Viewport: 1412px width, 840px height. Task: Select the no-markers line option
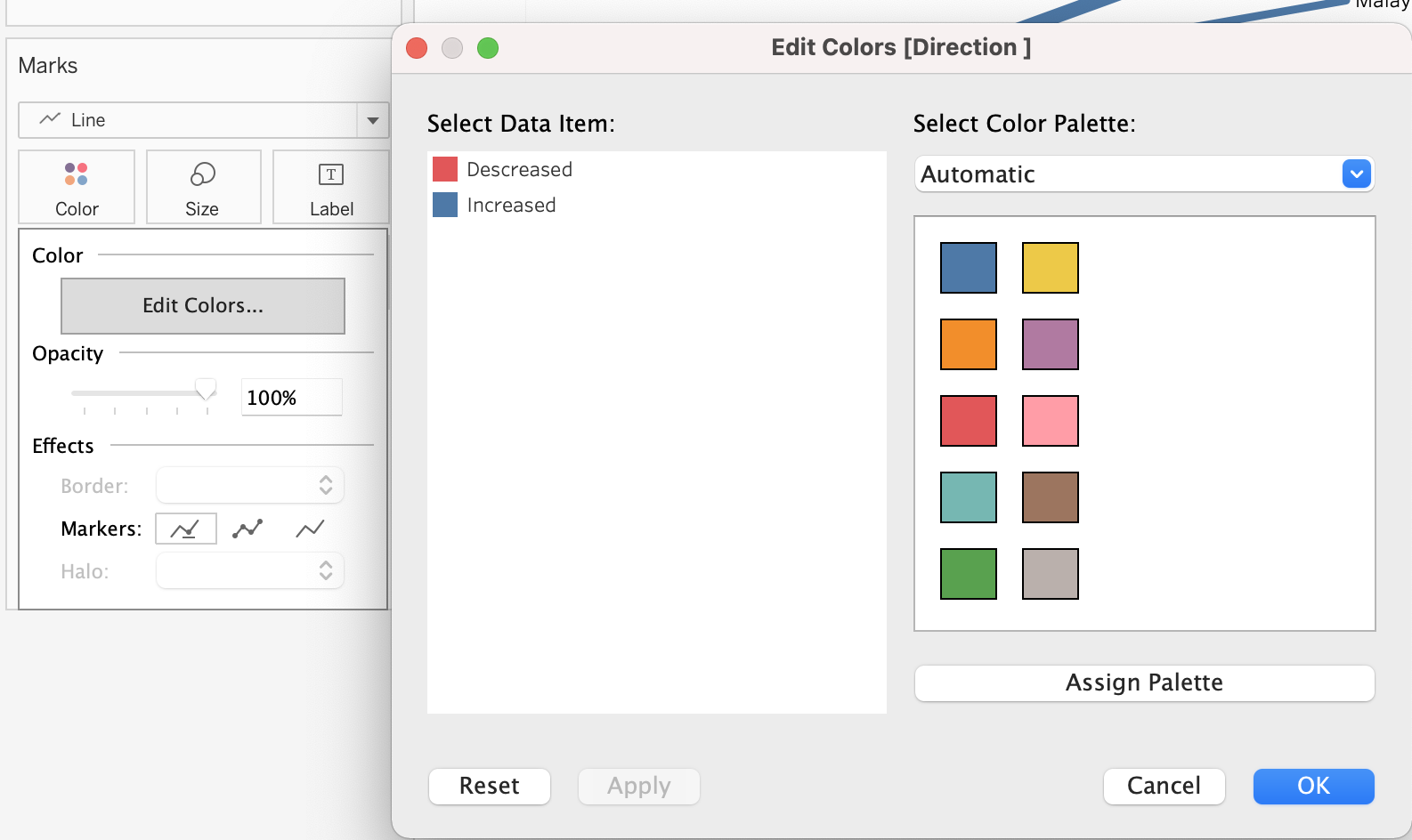310,529
